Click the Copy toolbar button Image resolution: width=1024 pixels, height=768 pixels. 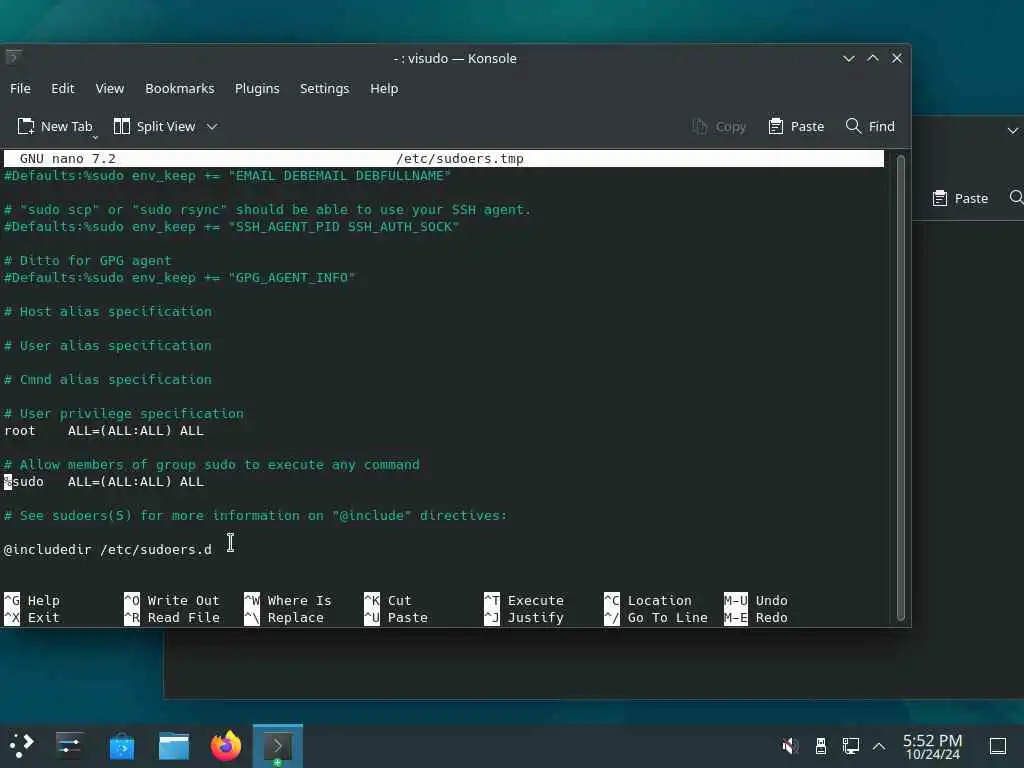pos(719,127)
